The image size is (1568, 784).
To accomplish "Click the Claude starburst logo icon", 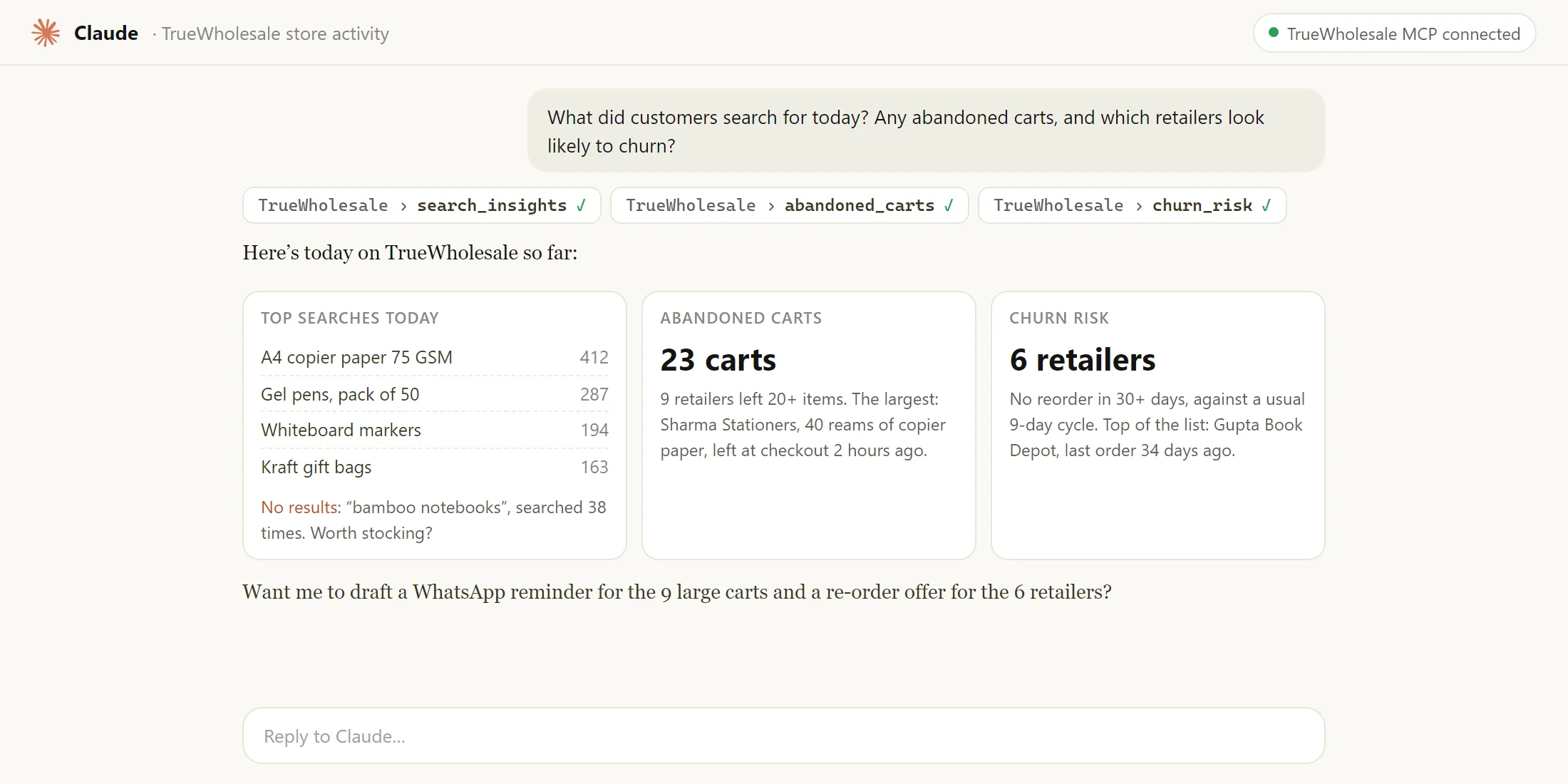I will (46, 33).
